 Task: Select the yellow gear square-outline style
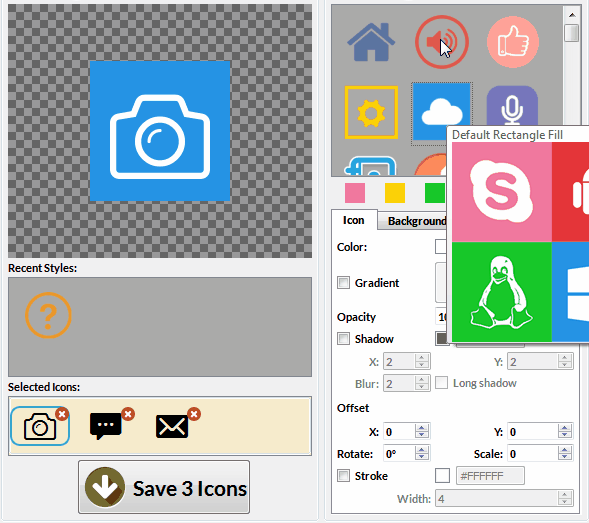coord(371,112)
